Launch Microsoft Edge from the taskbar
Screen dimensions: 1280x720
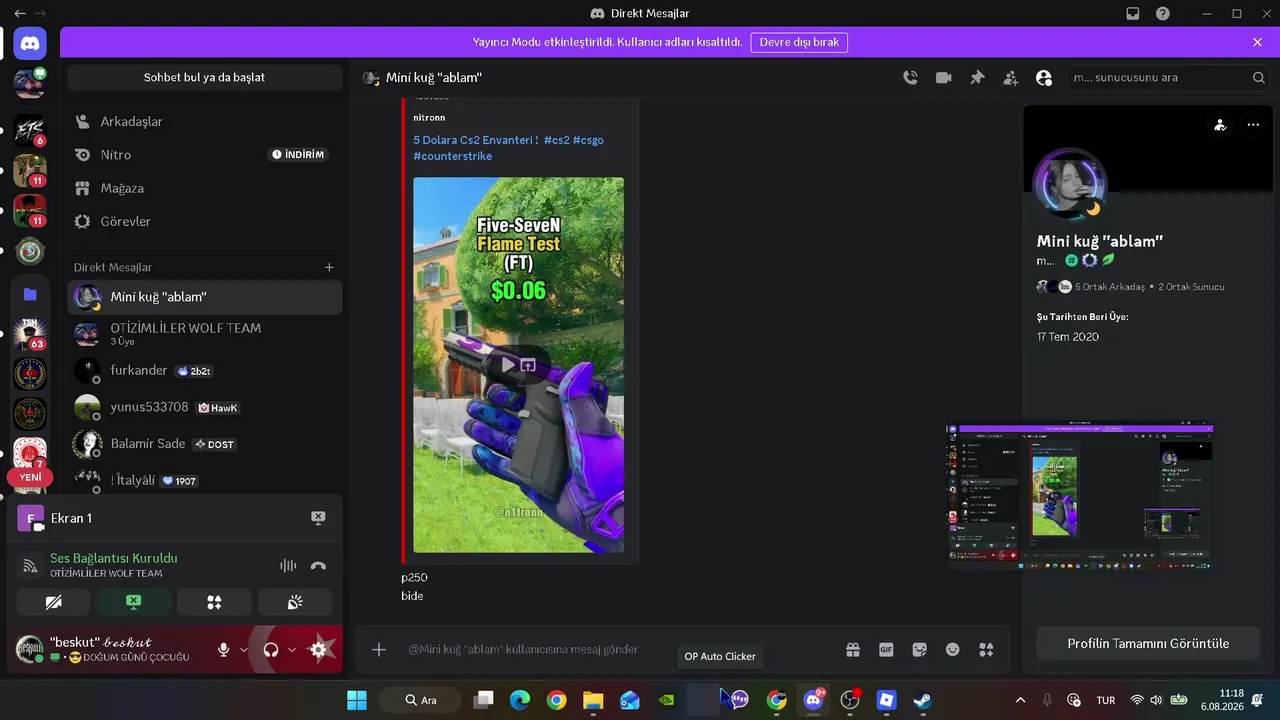click(520, 700)
